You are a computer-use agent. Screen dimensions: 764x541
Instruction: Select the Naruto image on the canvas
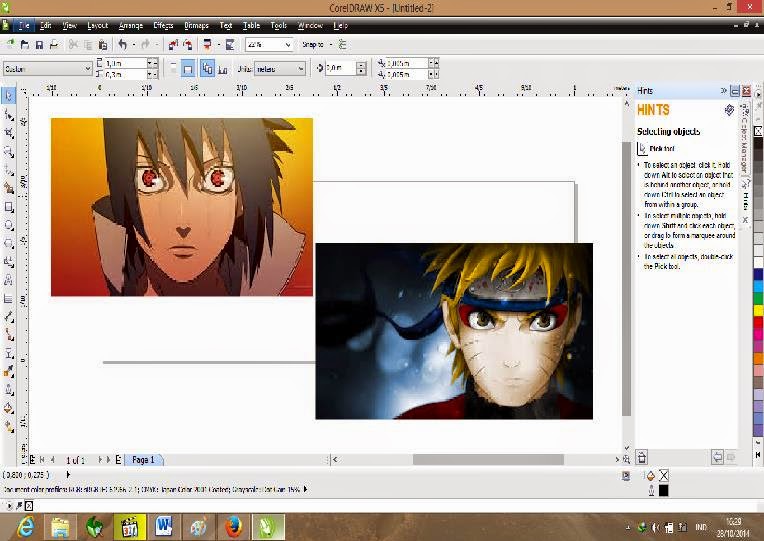(x=454, y=331)
